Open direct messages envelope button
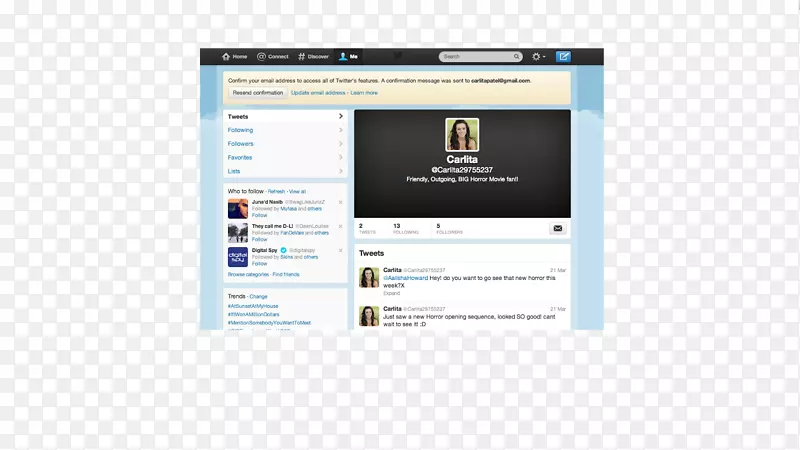Image resolution: width=800 pixels, height=450 pixels. (558, 229)
